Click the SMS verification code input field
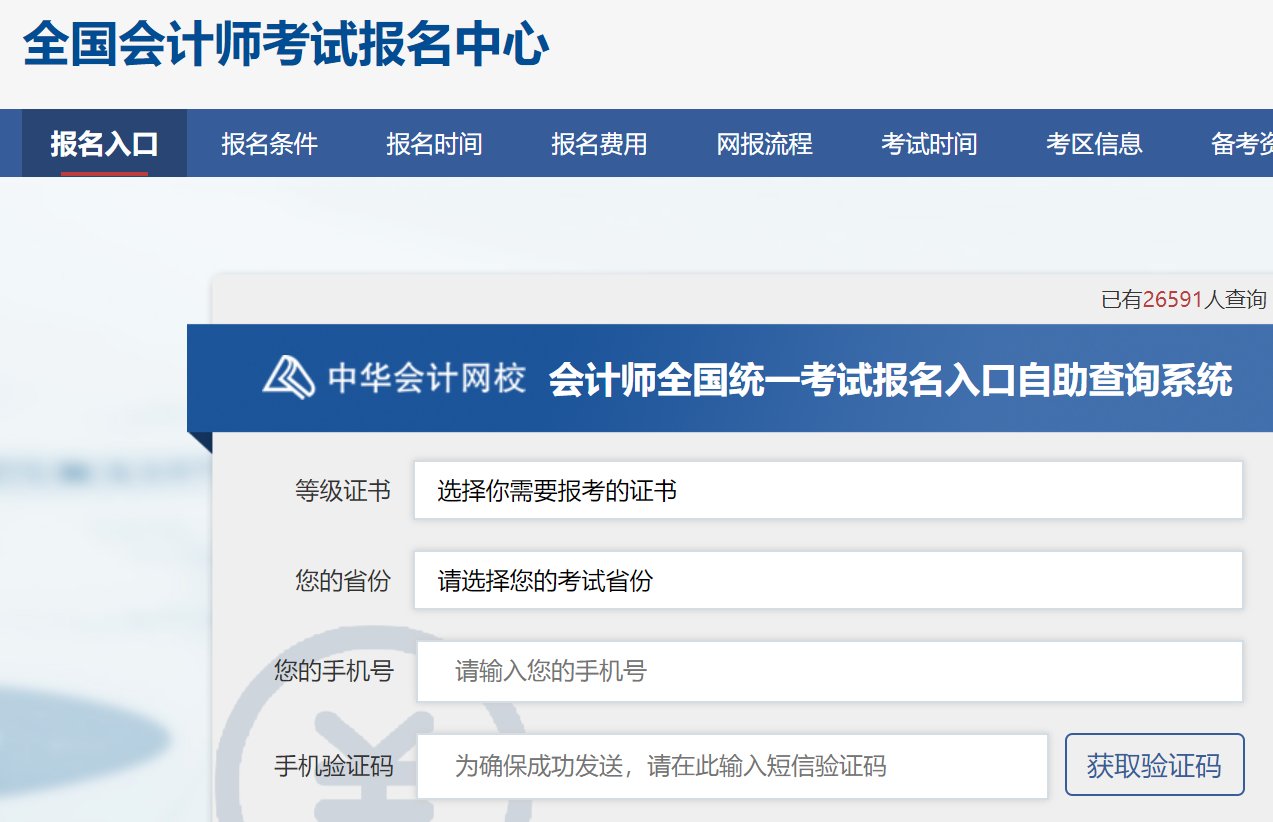Image resolution: width=1273 pixels, height=822 pixels. pos(730,764)
